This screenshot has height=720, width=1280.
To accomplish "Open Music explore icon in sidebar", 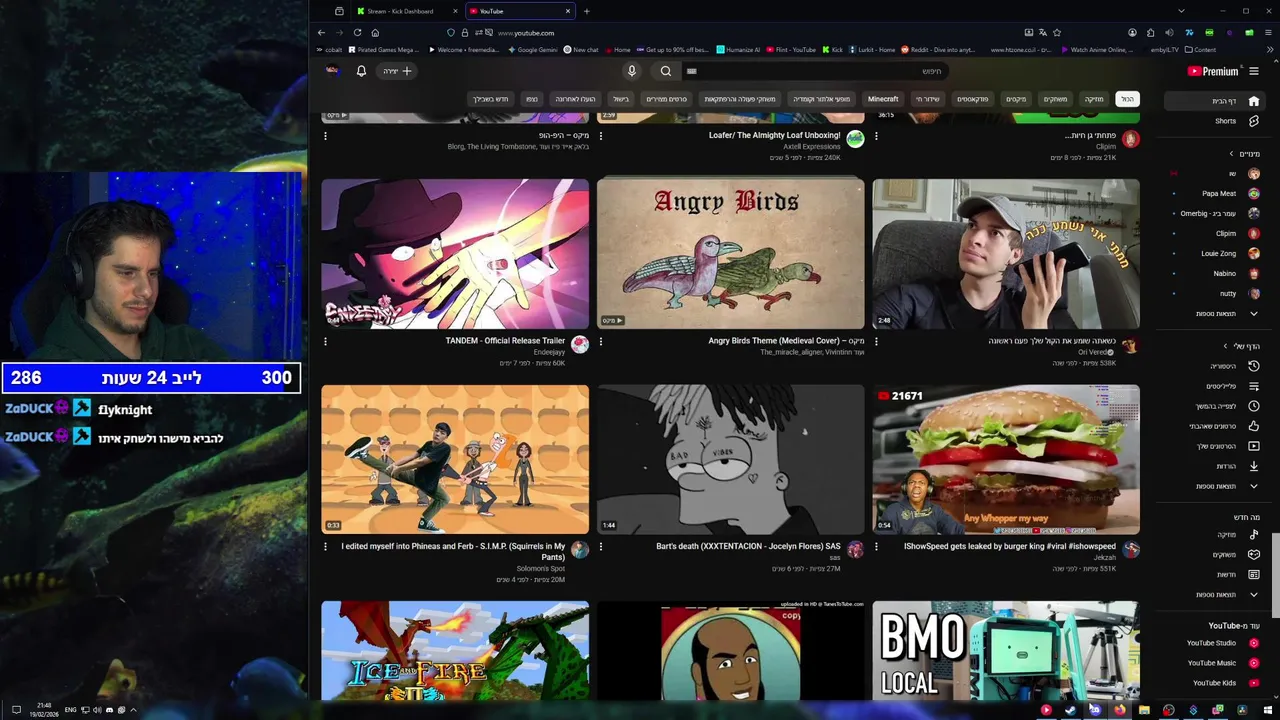I will (1254, 534).
